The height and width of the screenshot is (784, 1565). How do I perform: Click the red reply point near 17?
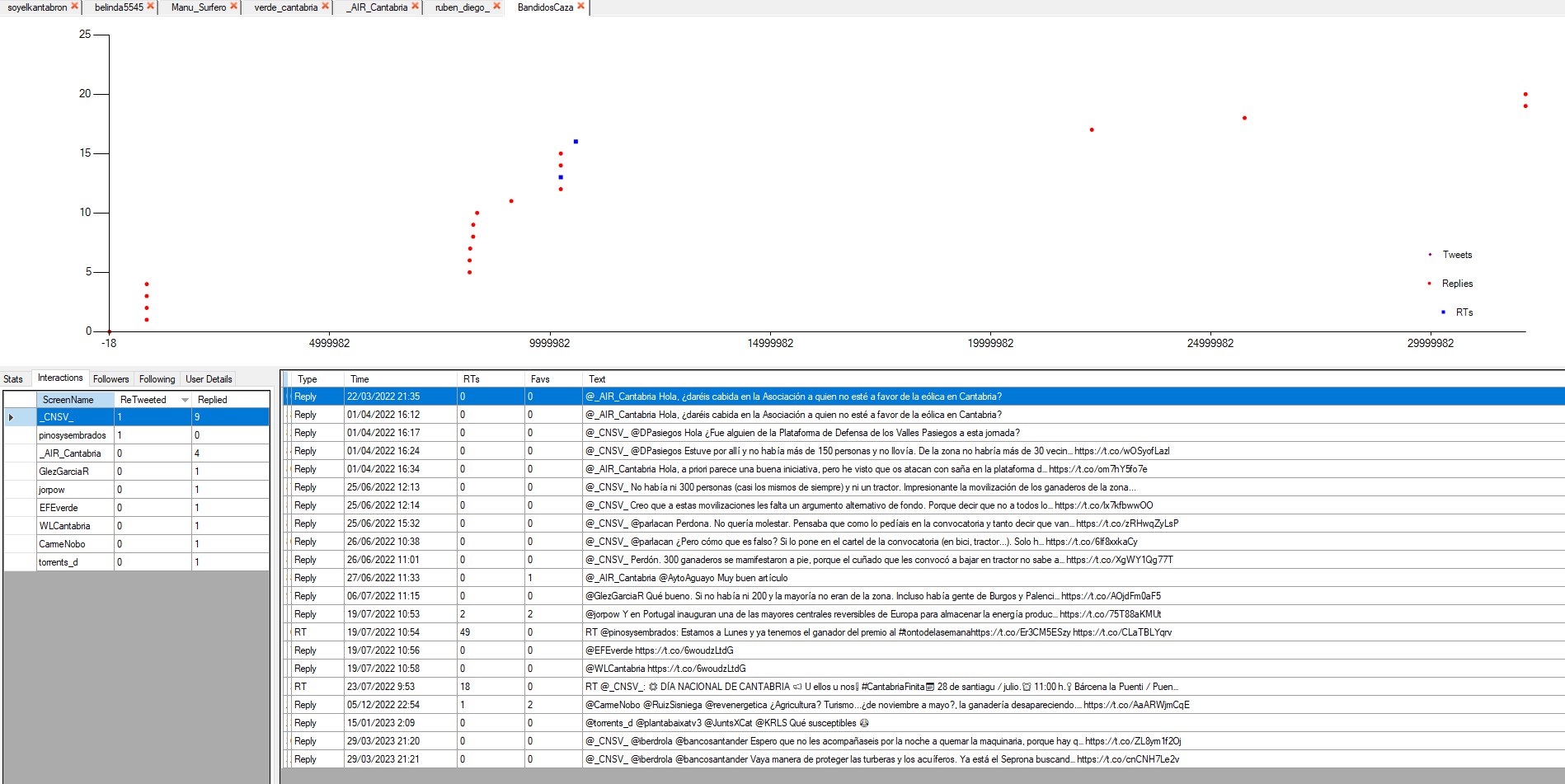tap(1092, 129)
